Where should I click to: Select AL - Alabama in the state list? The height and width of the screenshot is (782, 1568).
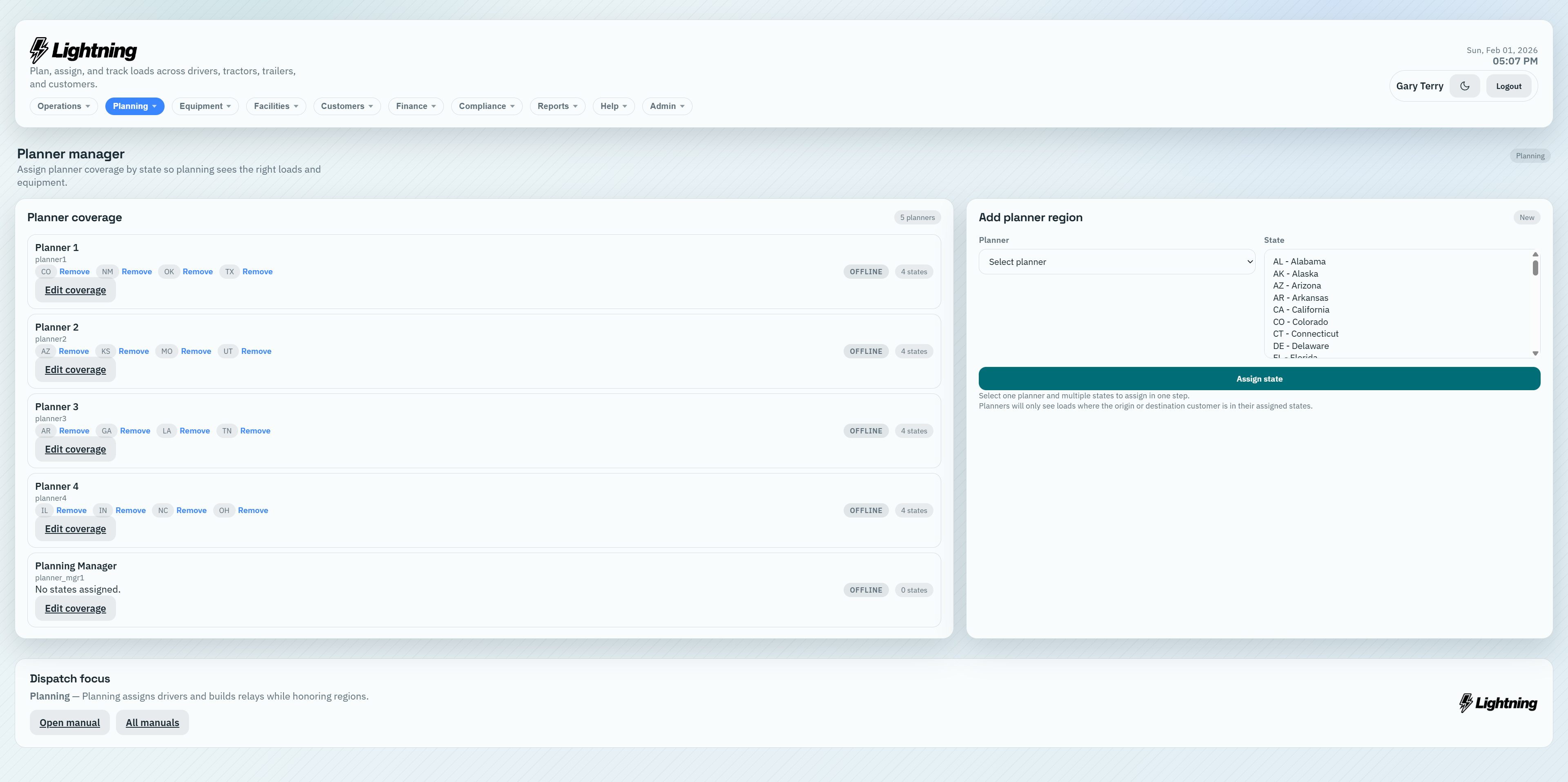click(1299, 261)
